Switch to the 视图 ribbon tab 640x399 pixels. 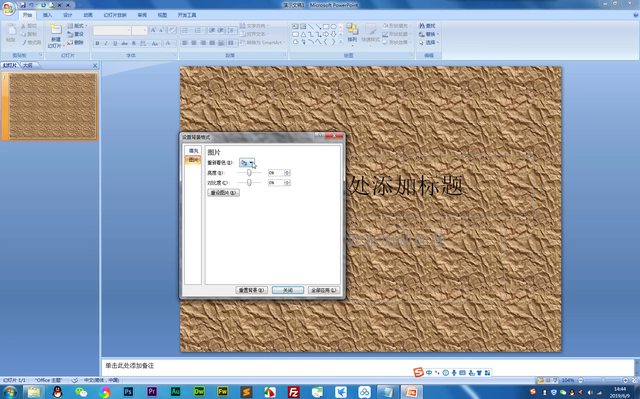click(x=162, y=15)
